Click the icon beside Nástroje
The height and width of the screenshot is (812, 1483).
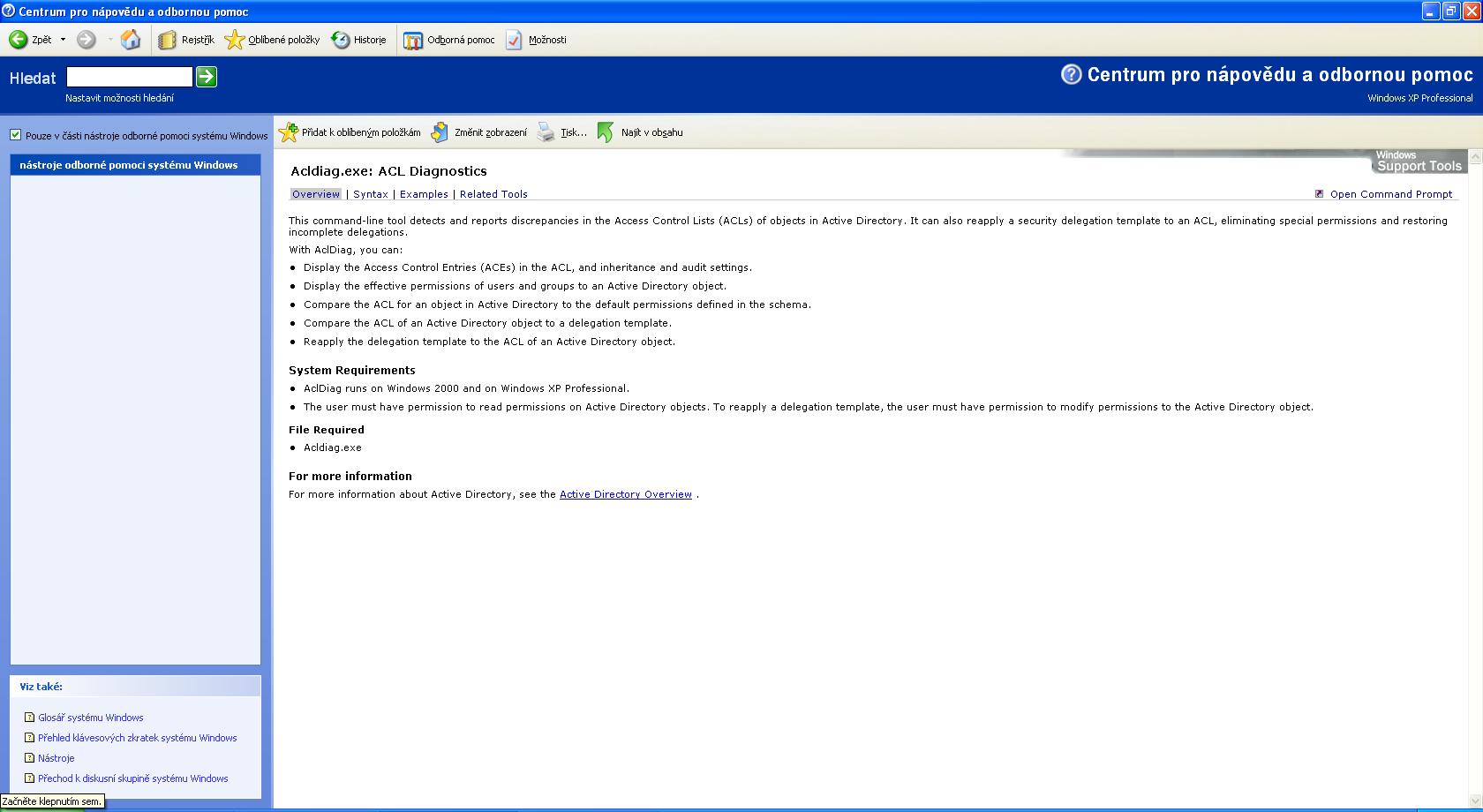point(30,758)
